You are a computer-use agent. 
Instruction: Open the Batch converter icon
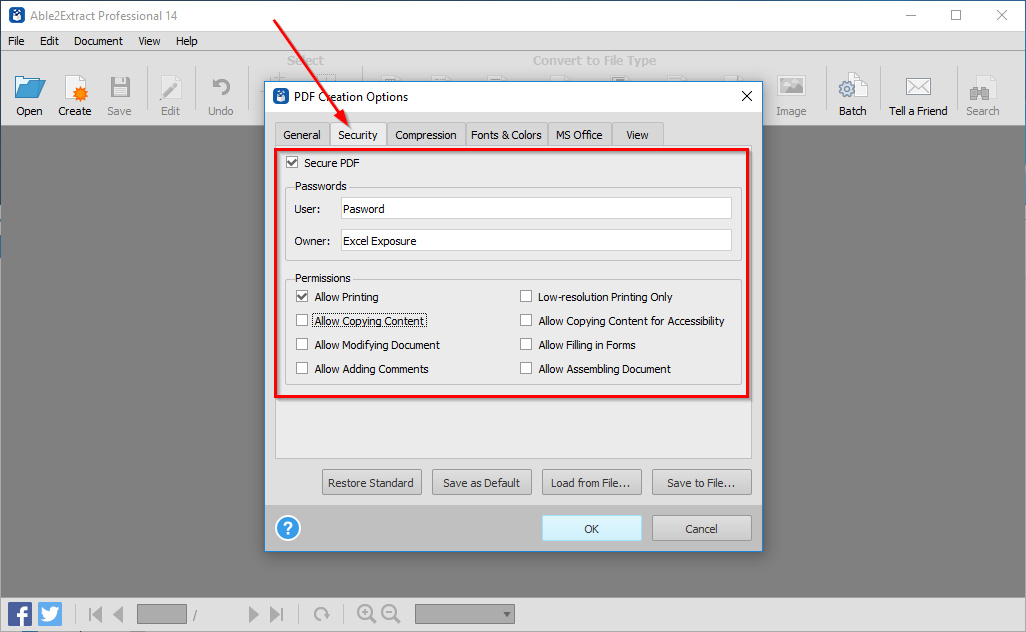pos(853,87)
